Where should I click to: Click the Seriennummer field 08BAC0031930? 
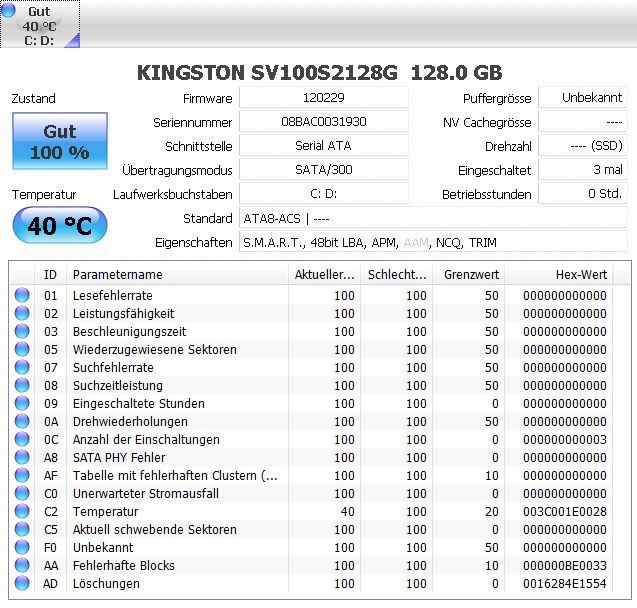324,121
